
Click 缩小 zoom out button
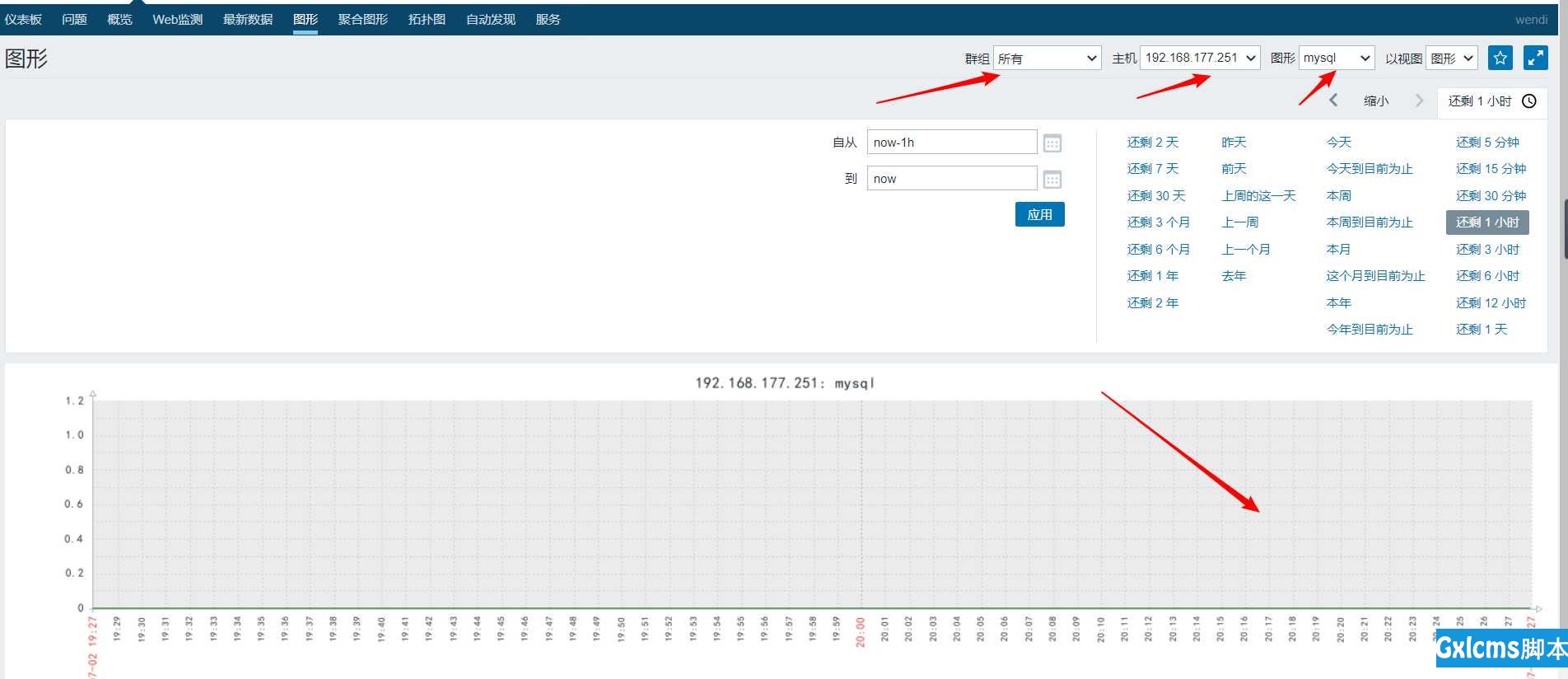(1376, 101)
